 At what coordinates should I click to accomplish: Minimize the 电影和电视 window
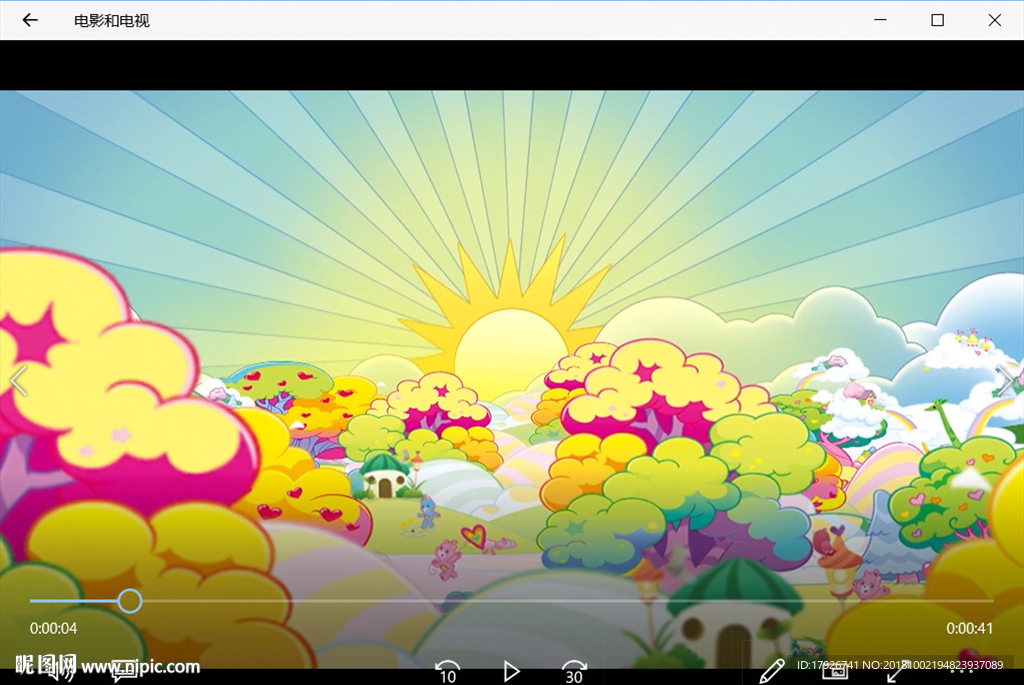pos(880,20)
